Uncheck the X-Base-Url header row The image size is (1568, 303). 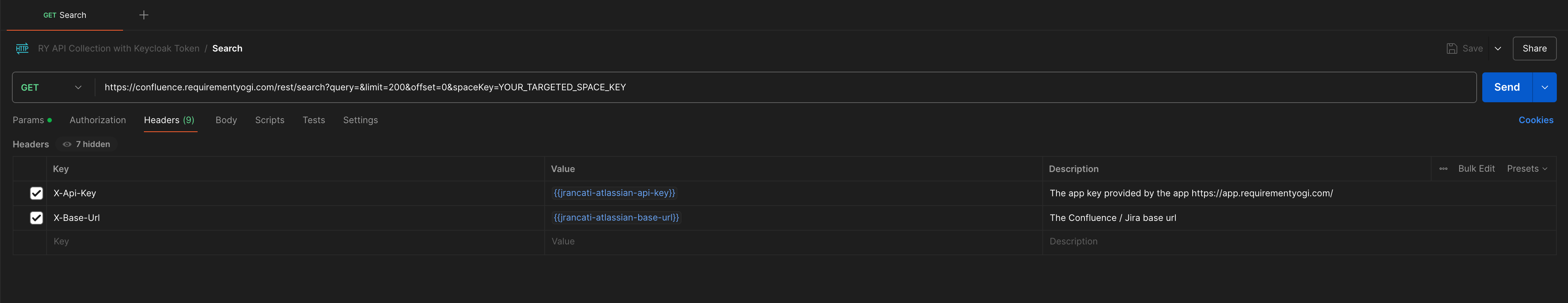pyautogui.click(x=37, y=218)
